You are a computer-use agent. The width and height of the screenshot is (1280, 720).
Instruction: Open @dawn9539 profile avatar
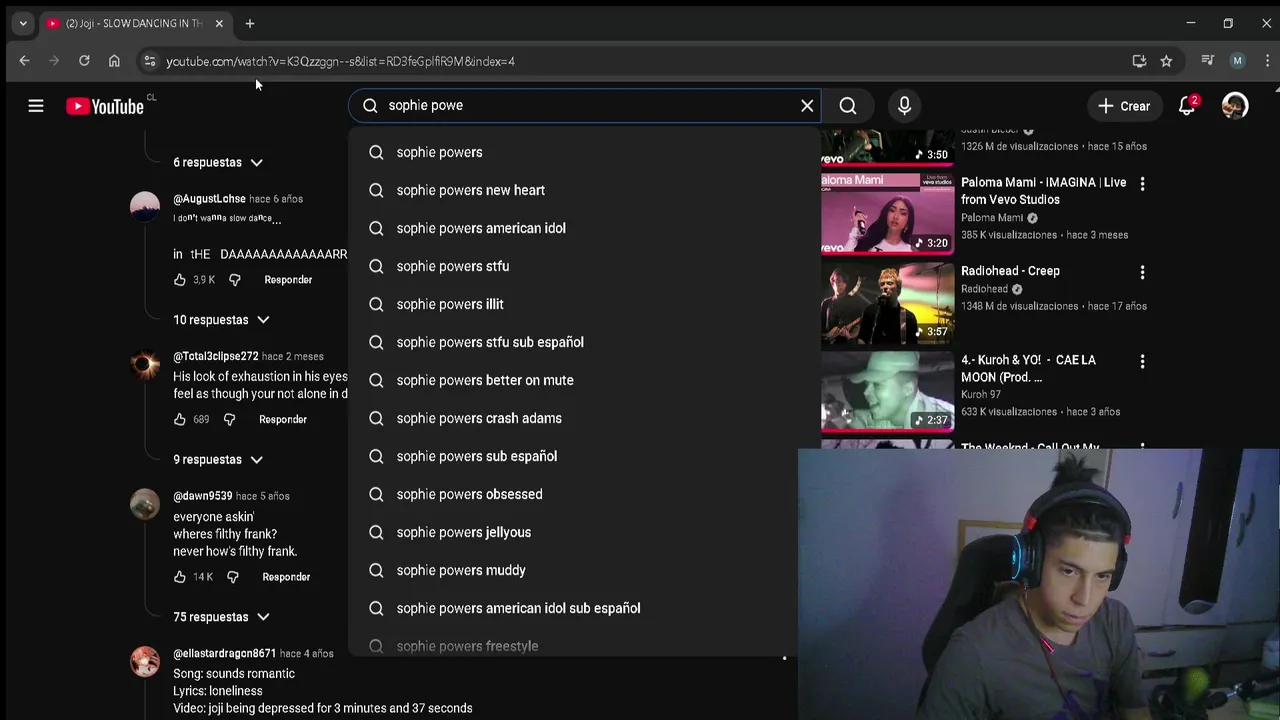145,505
